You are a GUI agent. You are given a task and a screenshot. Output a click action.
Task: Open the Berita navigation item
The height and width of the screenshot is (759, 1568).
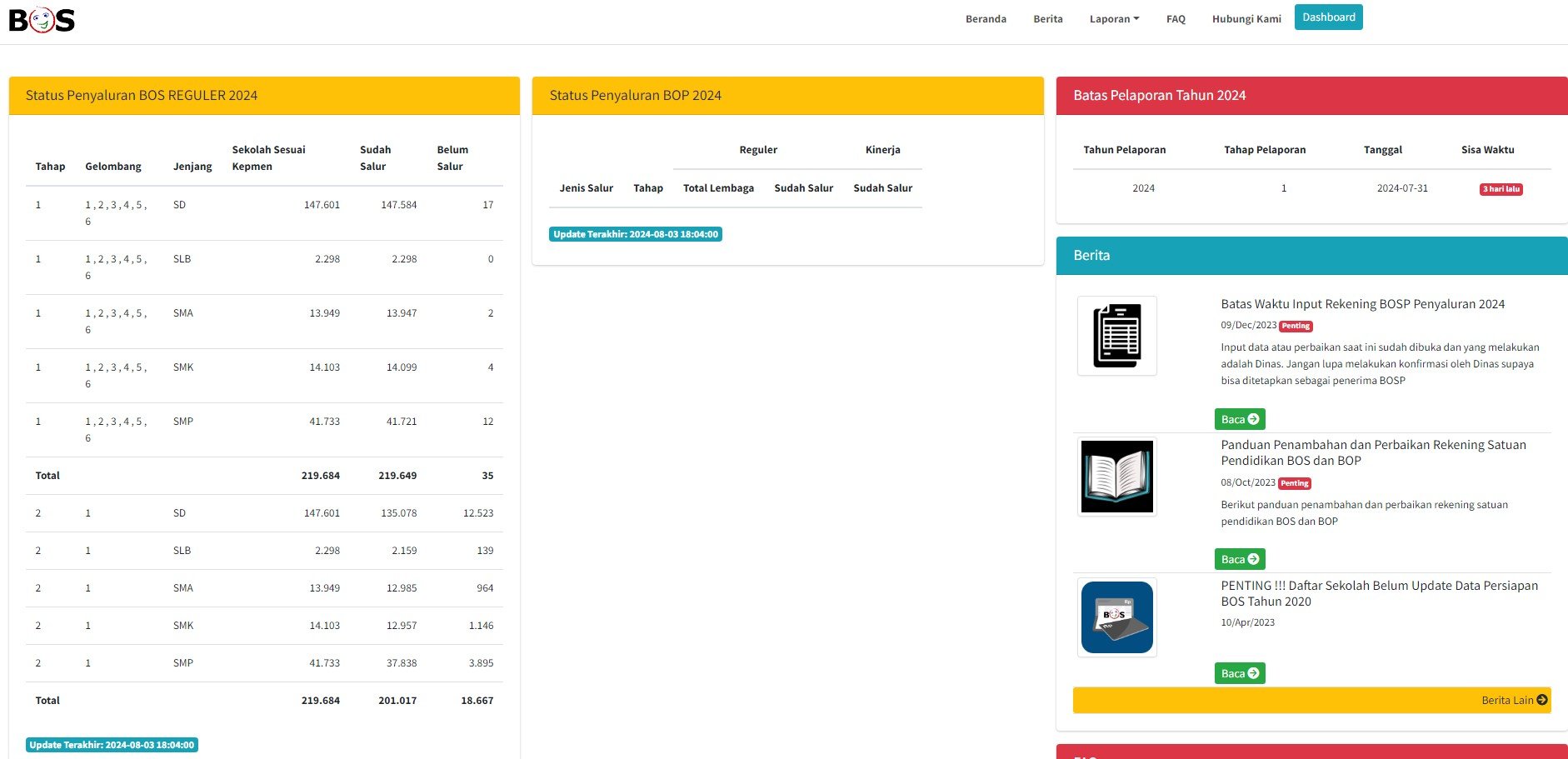[x=1047, y=19]
